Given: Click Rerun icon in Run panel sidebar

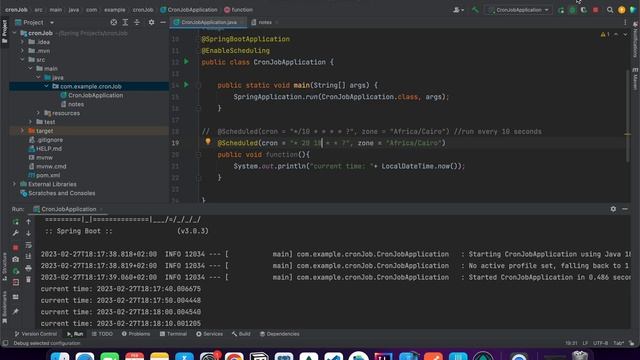Looking at the screenshot, I should tap(16, 222).
